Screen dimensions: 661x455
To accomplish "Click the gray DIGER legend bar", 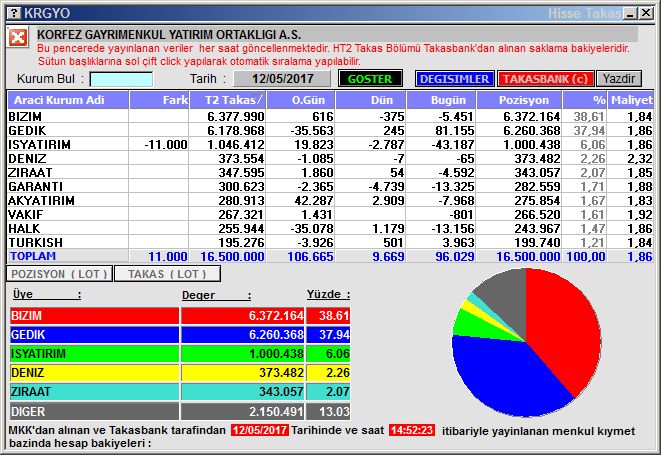I will coord(94,411).
